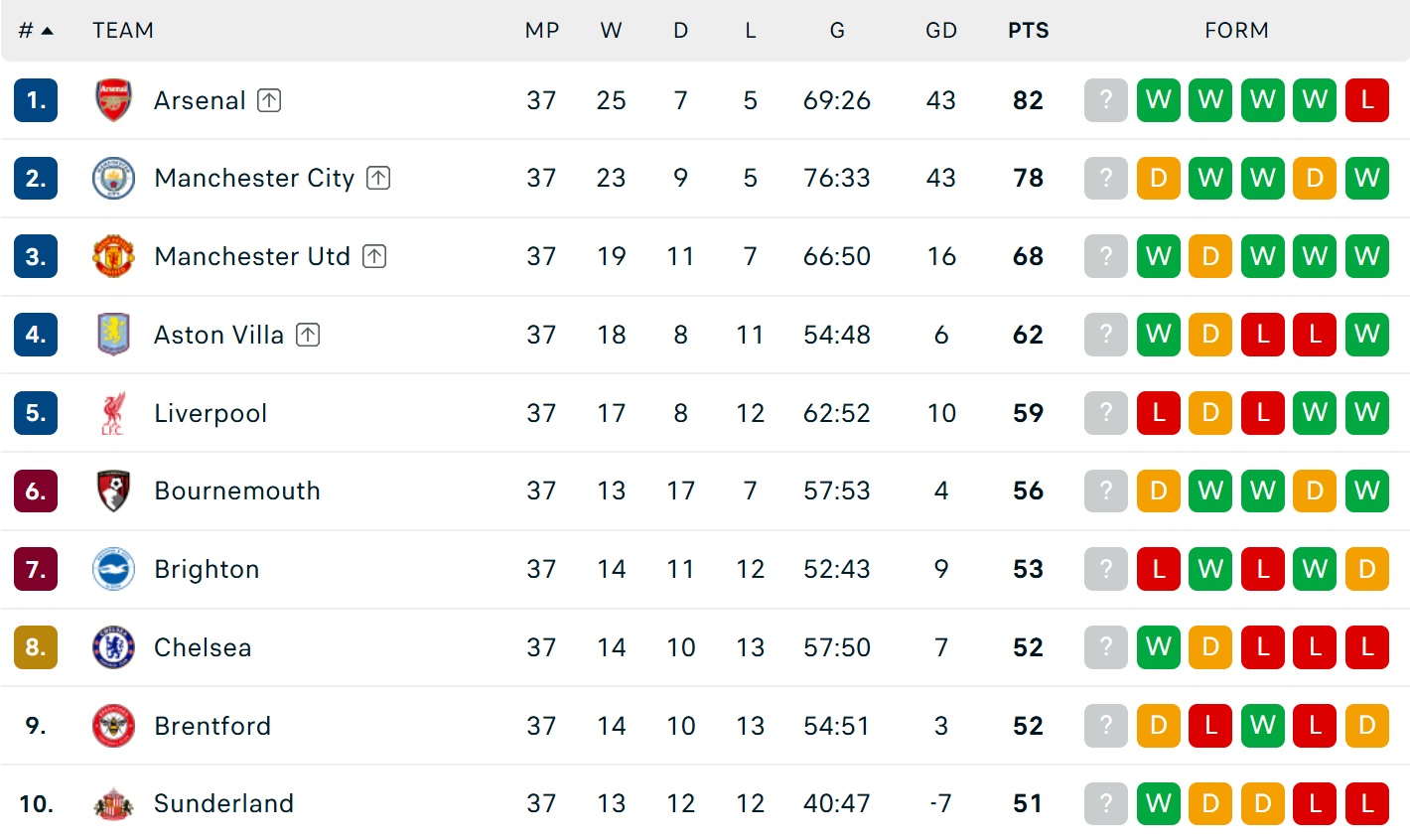The width and height of the screenshot is (1410, 840).
Task: Click the Liverpool club crest
Action: click(113, 413)
